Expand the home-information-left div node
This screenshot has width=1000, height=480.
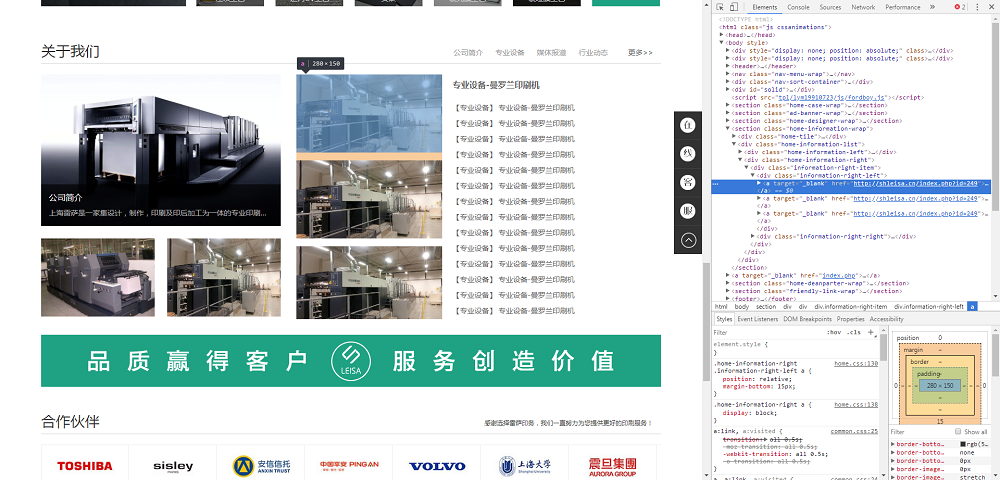(x=740, y=152)
